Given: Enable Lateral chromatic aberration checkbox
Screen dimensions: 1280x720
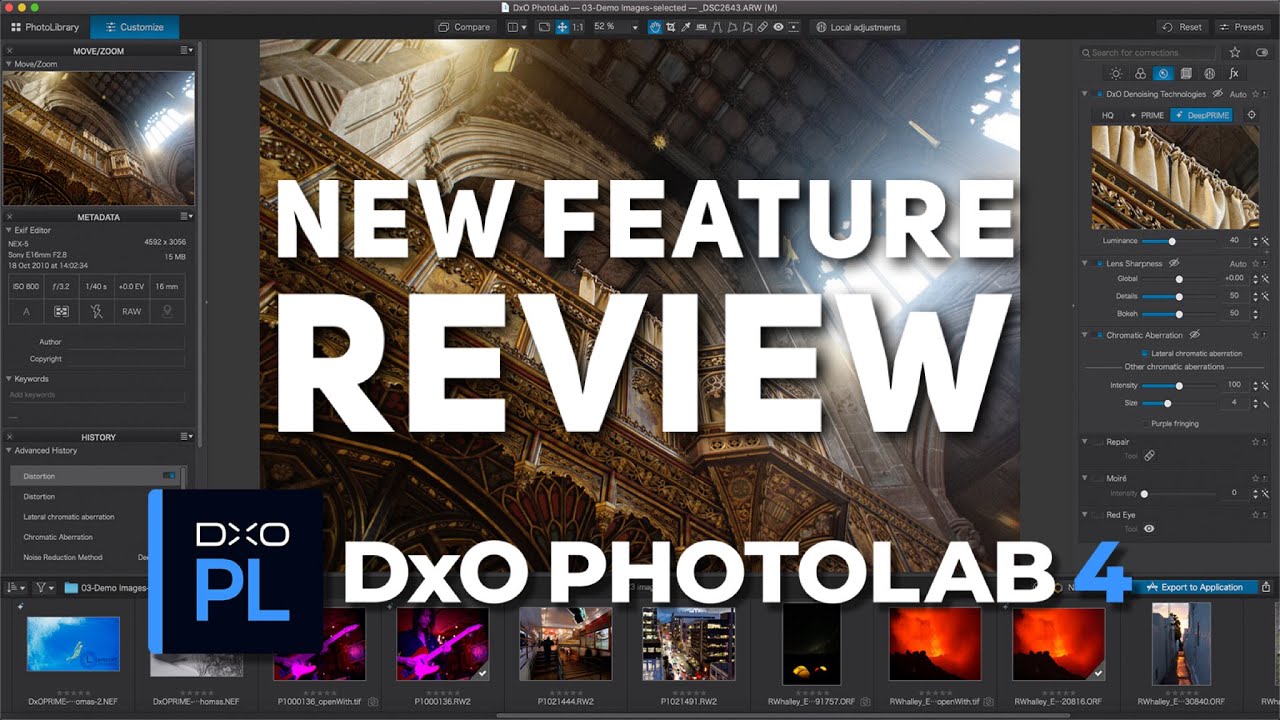Looking at the screenshot, I should click(x=1144, y=353).
